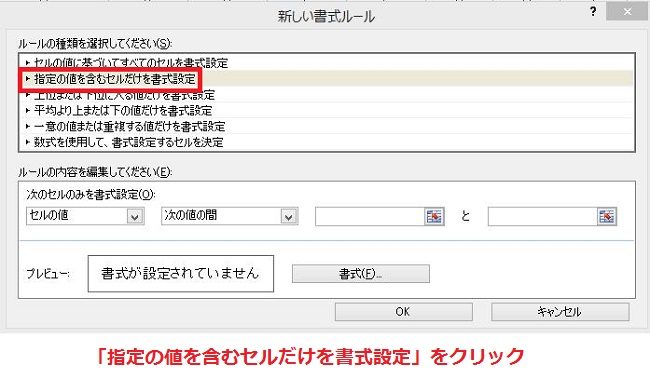This screenshot has width=650, height=386.
Task: Open the 'セルの値' dropdown
Action: (x=85, y=216)
